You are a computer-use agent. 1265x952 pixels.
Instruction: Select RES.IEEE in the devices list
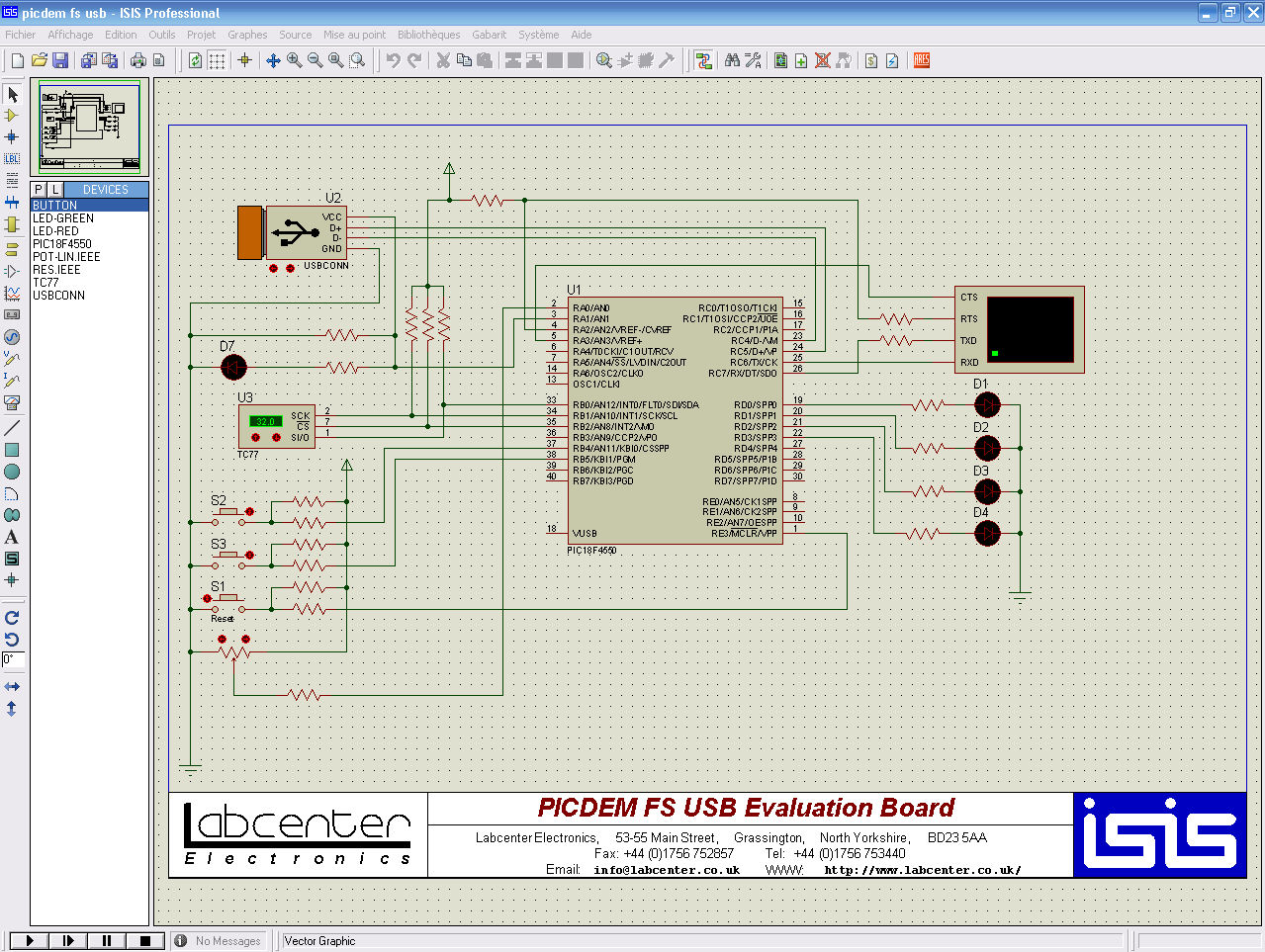[x=90, y=270]
